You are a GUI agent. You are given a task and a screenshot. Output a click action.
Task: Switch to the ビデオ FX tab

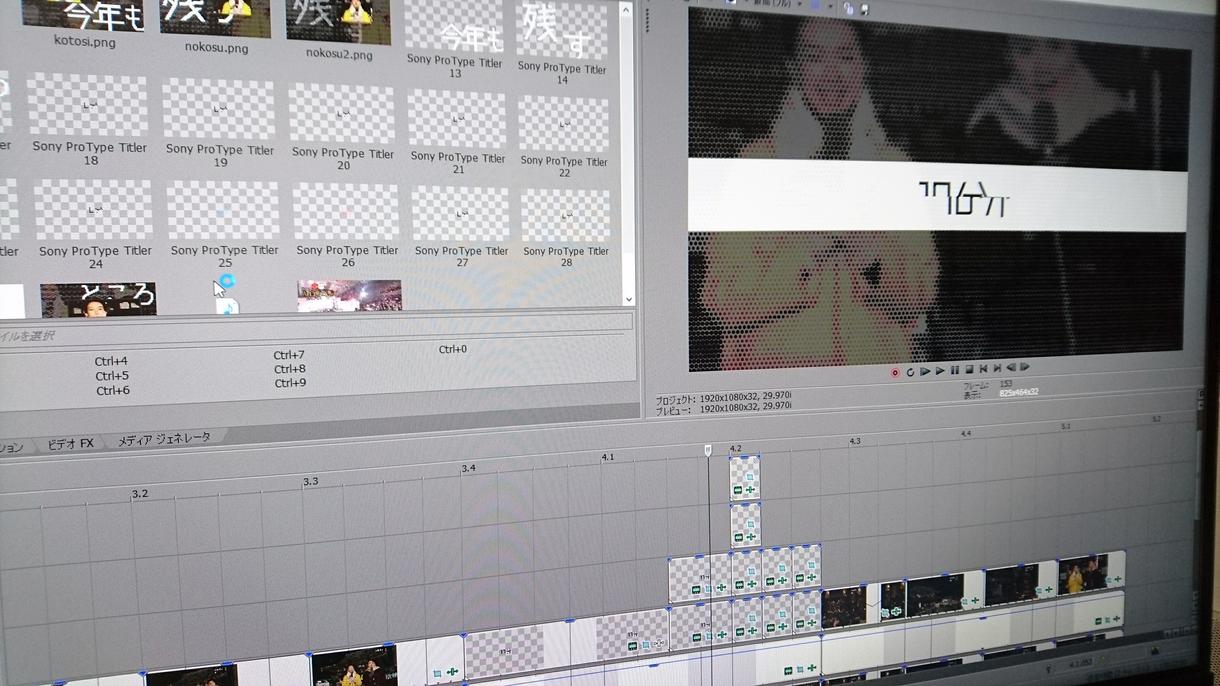(70, 444)
